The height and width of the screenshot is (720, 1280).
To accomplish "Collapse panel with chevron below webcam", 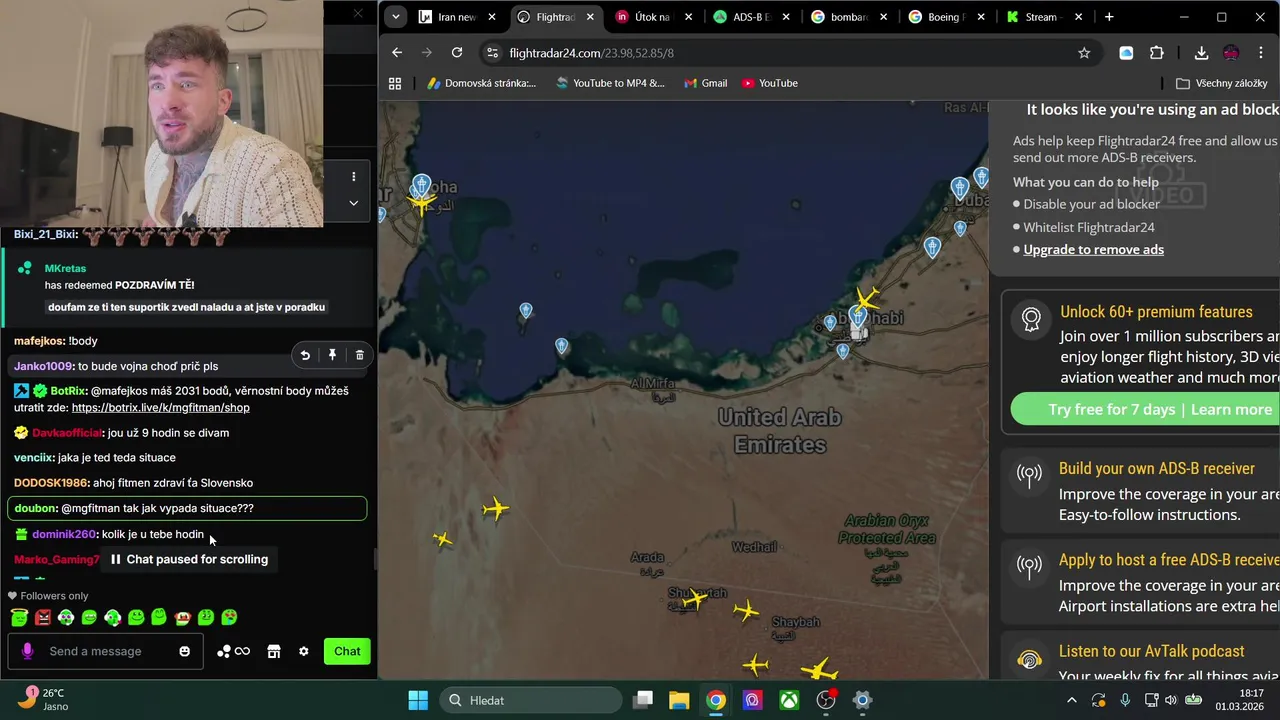I will click(353, 203).
